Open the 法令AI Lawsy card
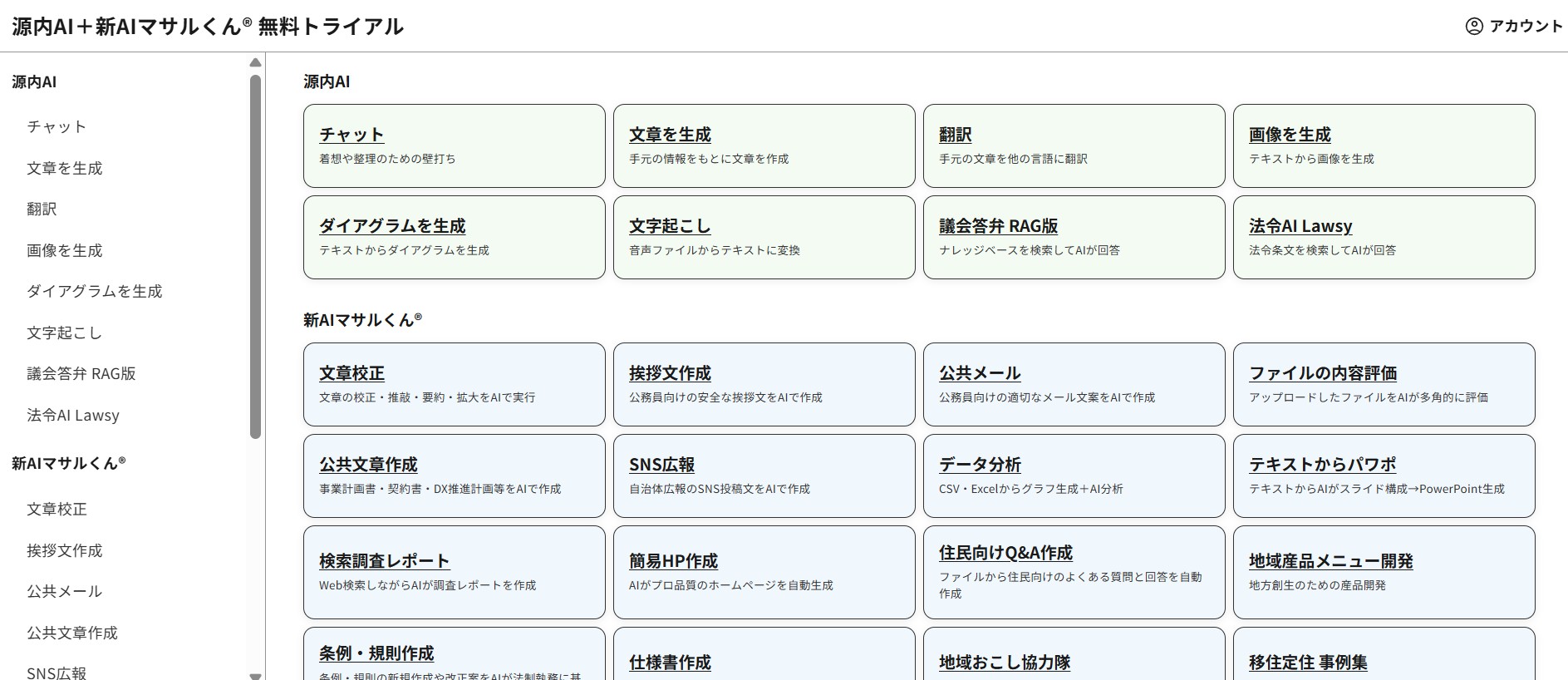The width and height of the screenshot is (1568, 680). pos(1384,237)
